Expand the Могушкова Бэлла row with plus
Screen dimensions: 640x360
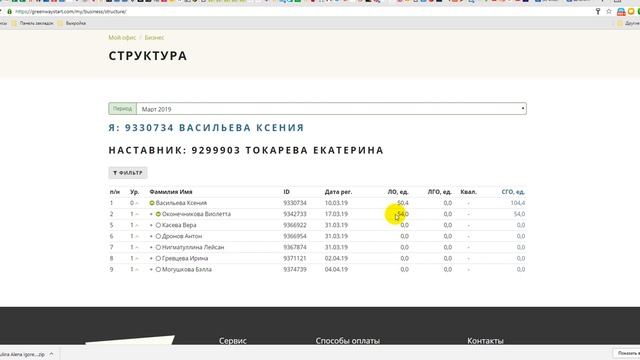151,269
